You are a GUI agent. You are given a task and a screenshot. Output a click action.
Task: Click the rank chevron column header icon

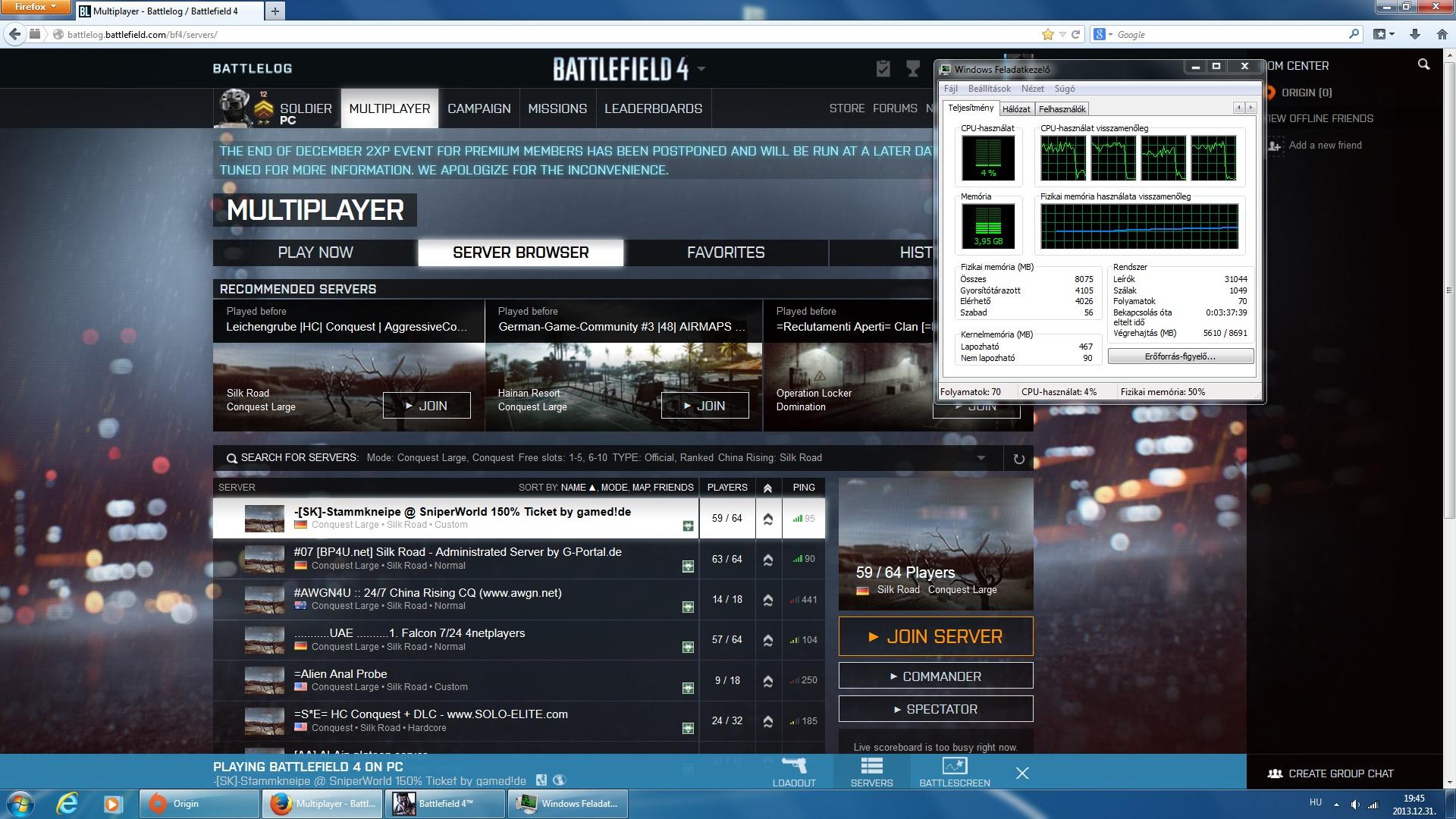click(767, 488)
